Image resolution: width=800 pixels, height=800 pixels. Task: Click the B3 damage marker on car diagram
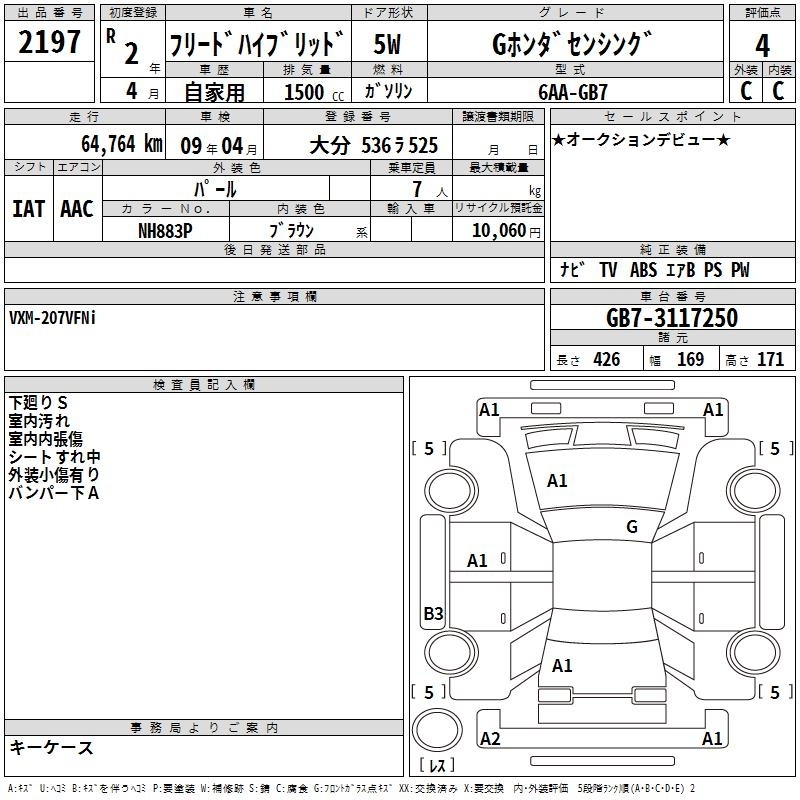(x=433, y=614)
